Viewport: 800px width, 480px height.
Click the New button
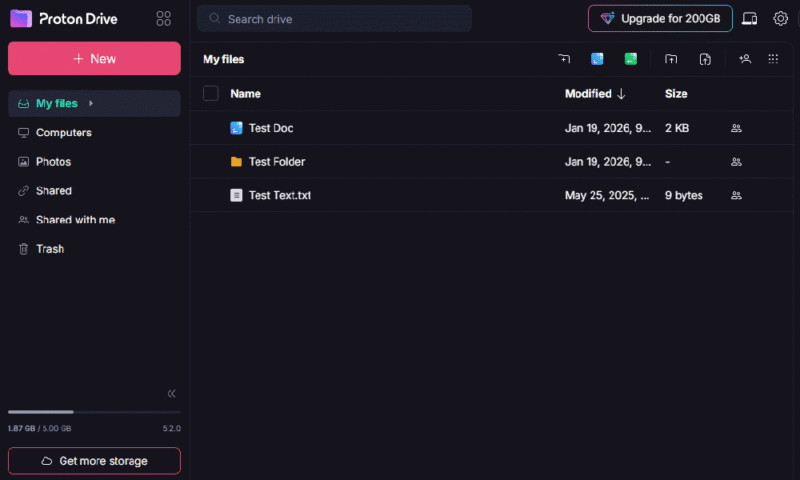tap(94, 59)
